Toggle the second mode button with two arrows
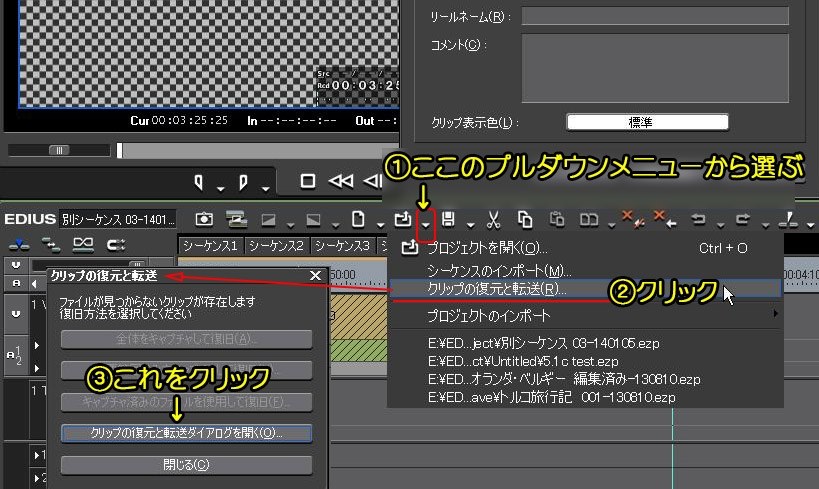The image size is (819, 489). coord(51,244)
